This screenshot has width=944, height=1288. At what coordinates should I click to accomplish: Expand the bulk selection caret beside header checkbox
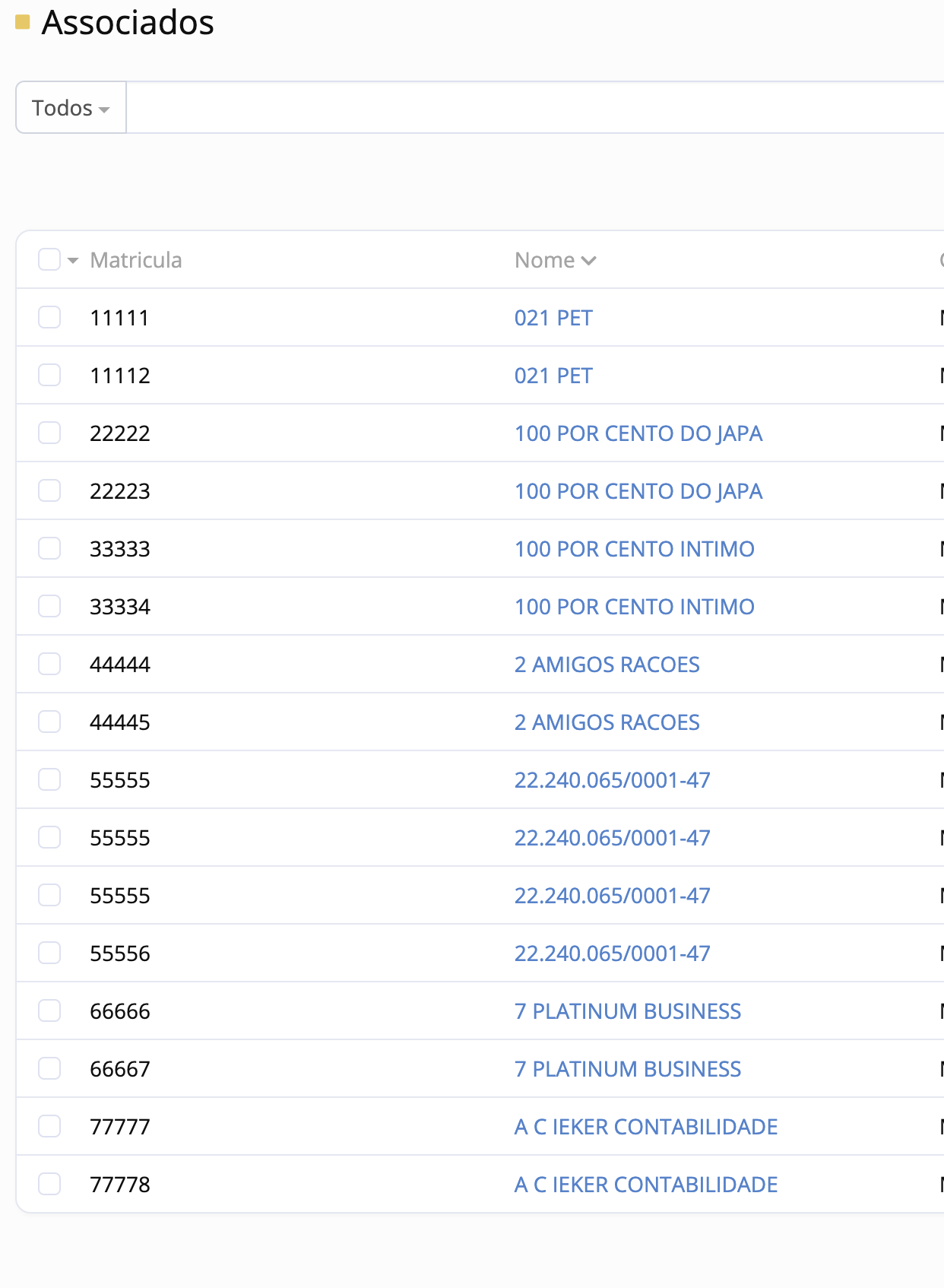[73, 261]
